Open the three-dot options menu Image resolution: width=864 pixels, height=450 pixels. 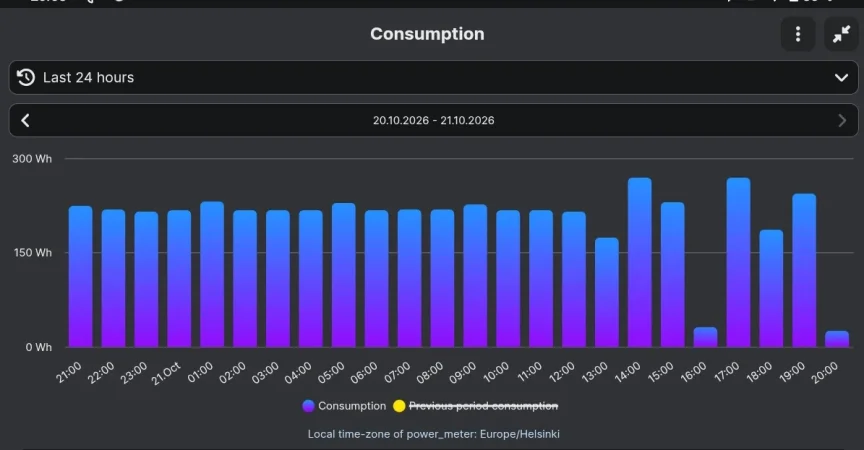pos(798,34)
